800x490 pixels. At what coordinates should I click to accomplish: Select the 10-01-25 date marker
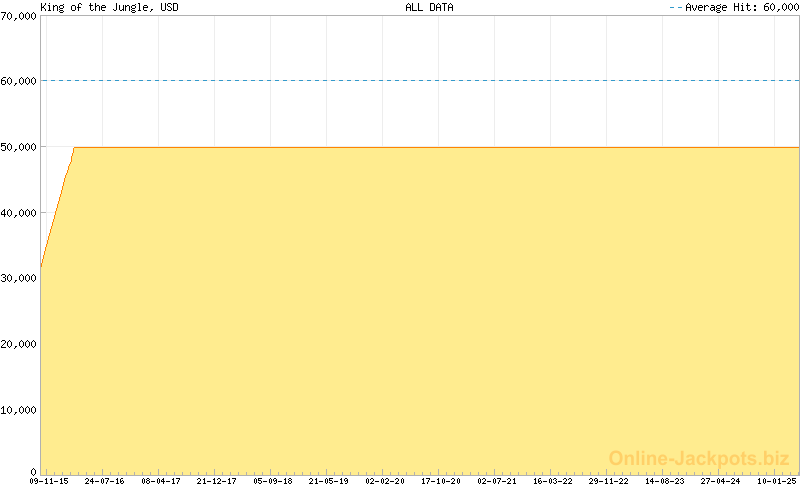[776, 481]
